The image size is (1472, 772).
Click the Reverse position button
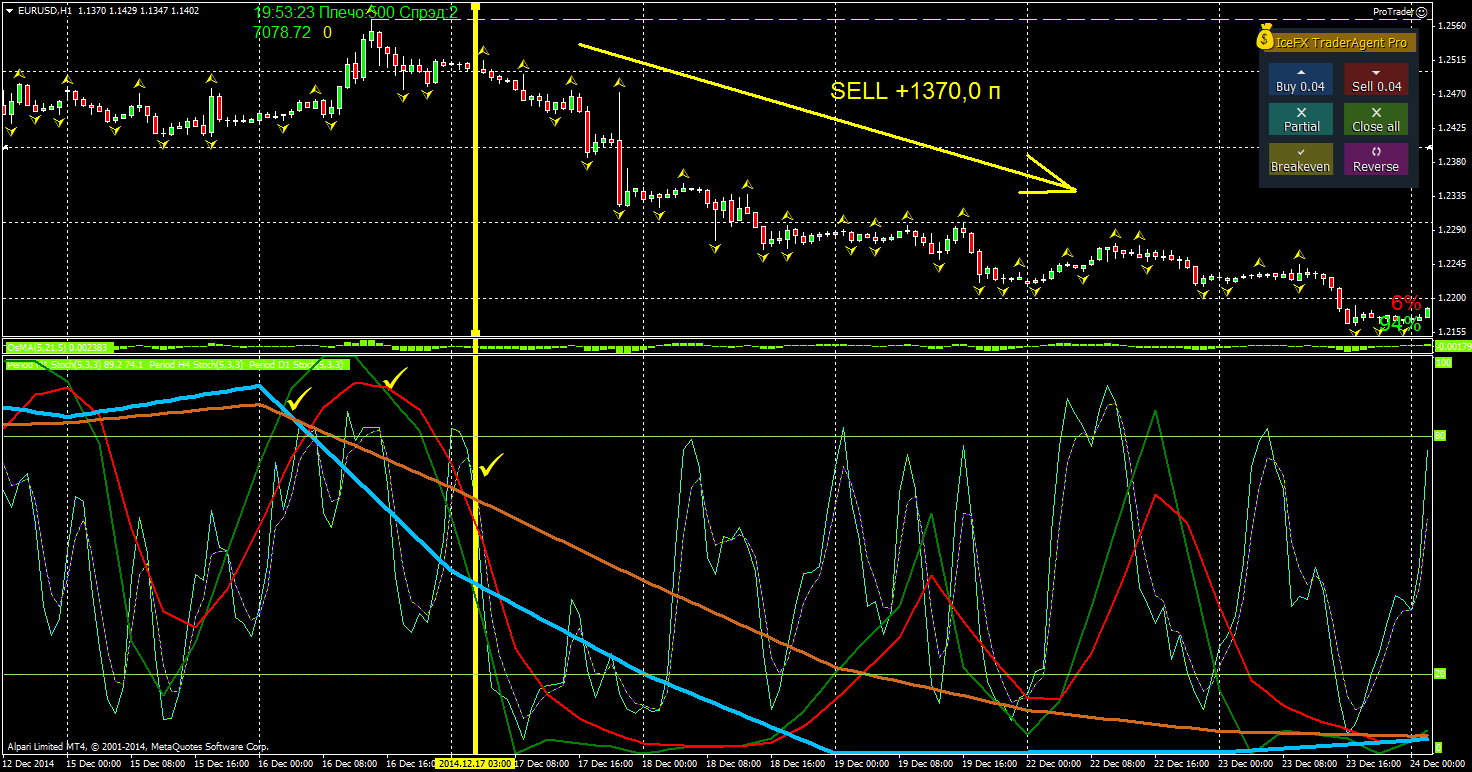pyautogui.click(x=1376, y=159)
